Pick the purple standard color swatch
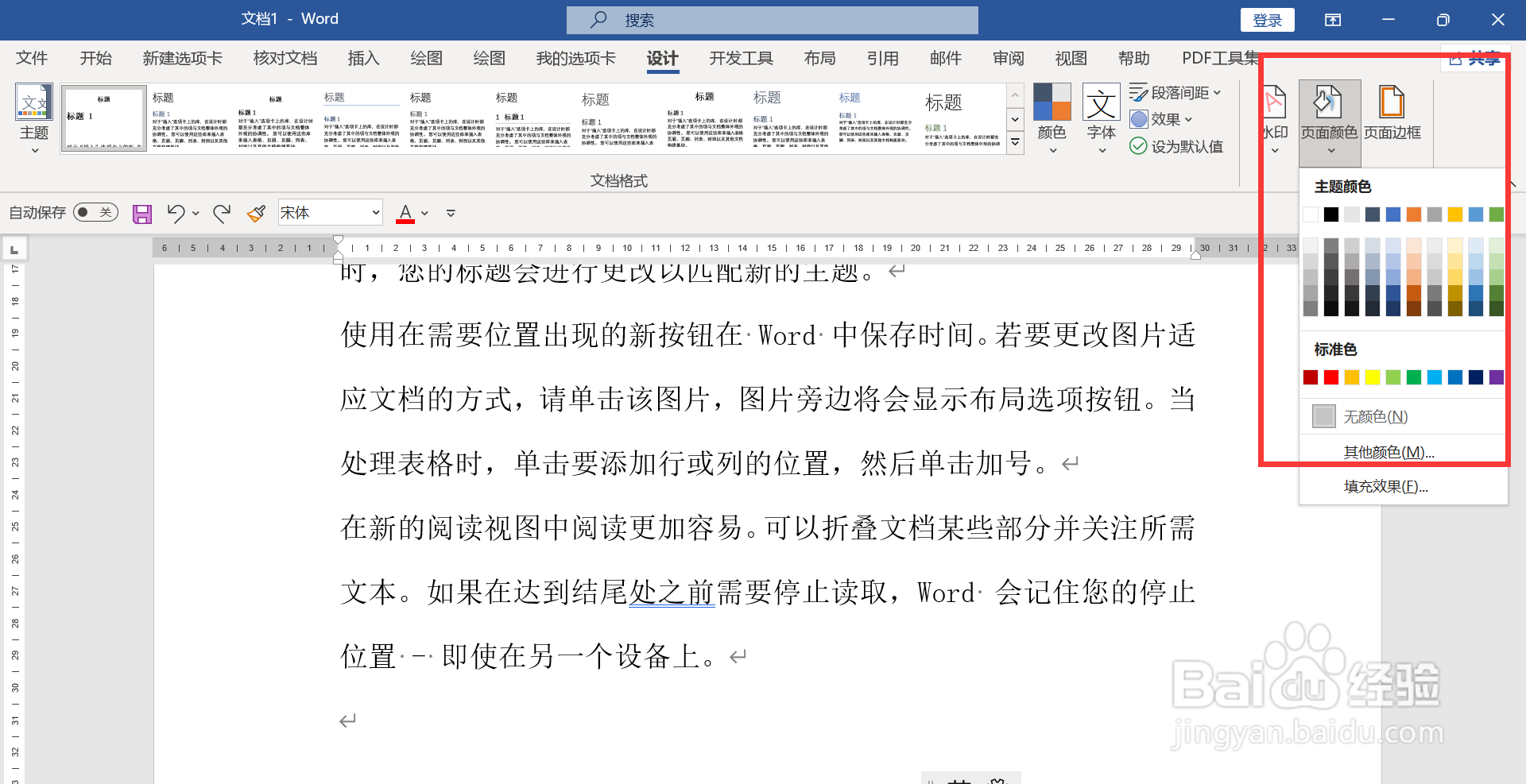This screenshot has width=1526, height=784. (1497, 377)
